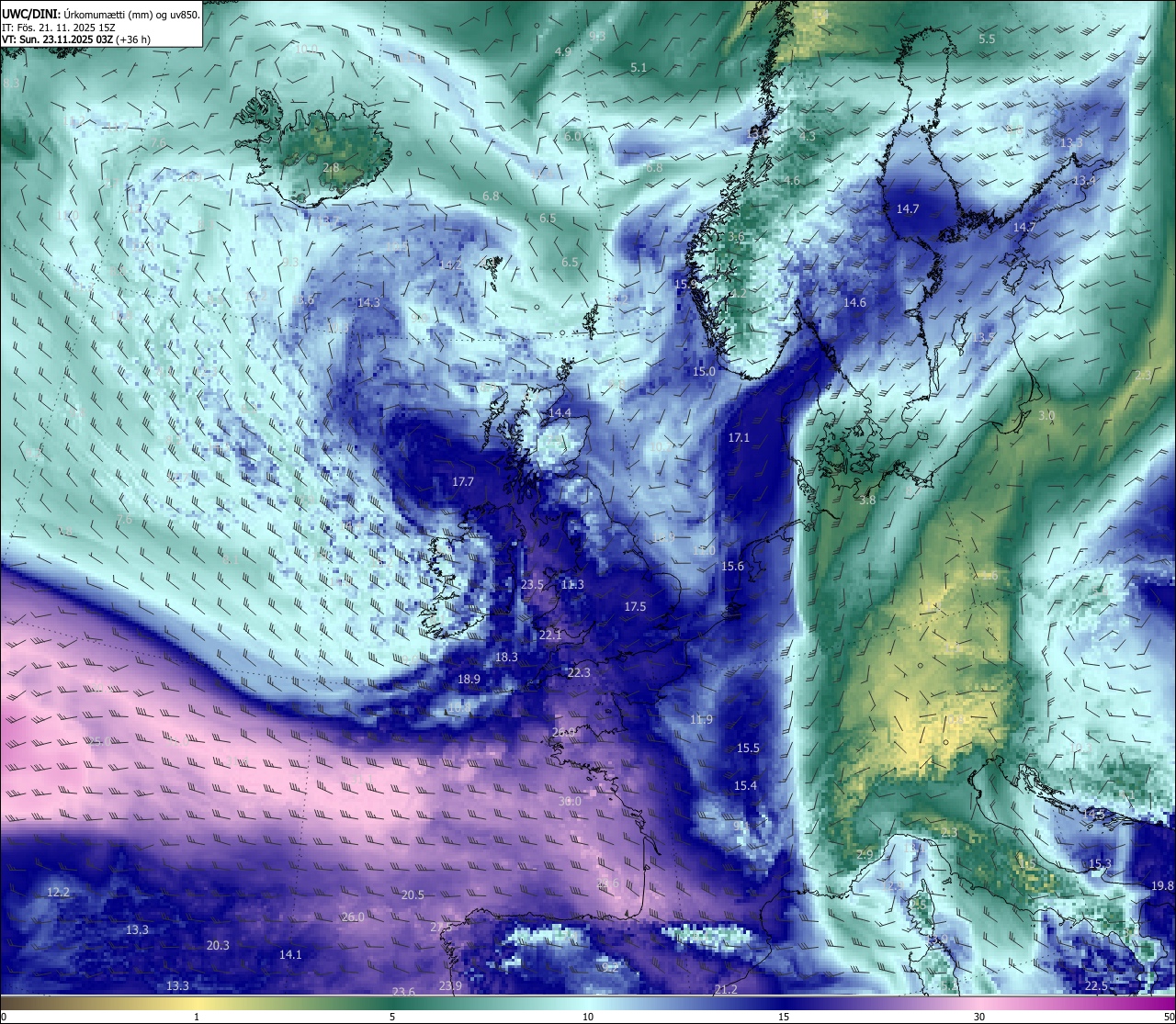
Task: Click the 23.5 value over the Irish Sea
Action: (532, 585)
